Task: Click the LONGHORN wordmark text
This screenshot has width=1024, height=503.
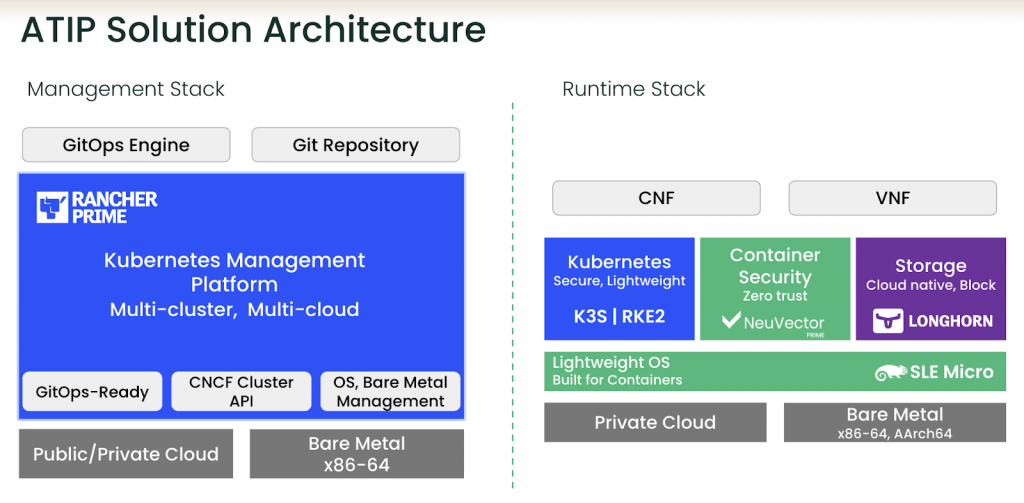Action: point(952,321)
